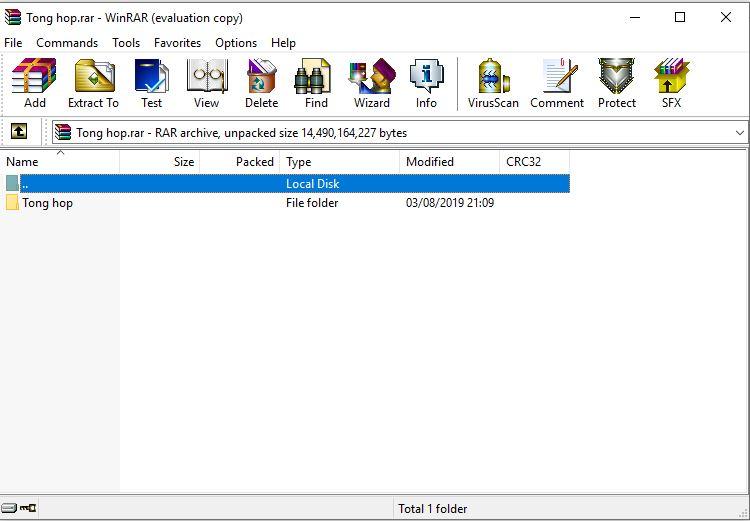This screenshot has height=521, width=750.
Task: Click the 'Local Disk' type cell
Action: click(313, 184)
